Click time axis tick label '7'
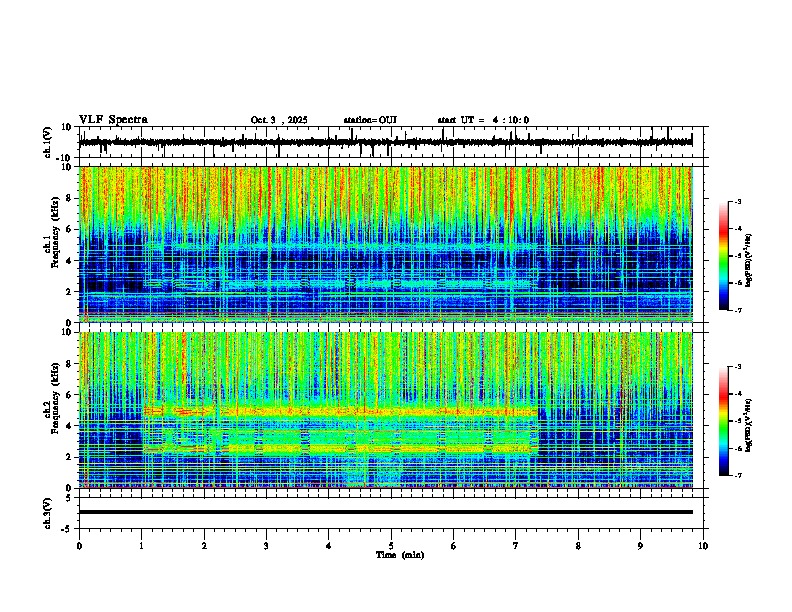 click(x=516, y=546)
